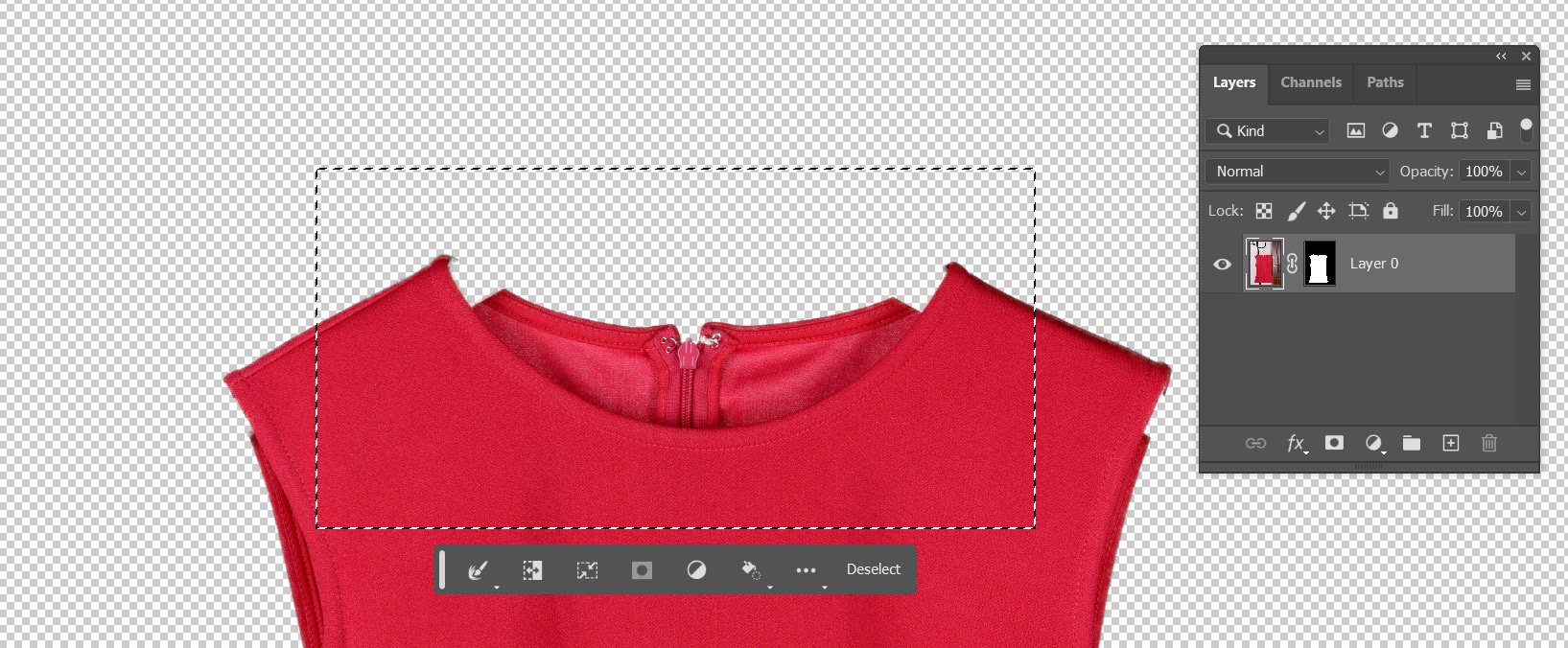Click the Transform Selection icon
Viewport: 1568px width, 648px height.
587,570
